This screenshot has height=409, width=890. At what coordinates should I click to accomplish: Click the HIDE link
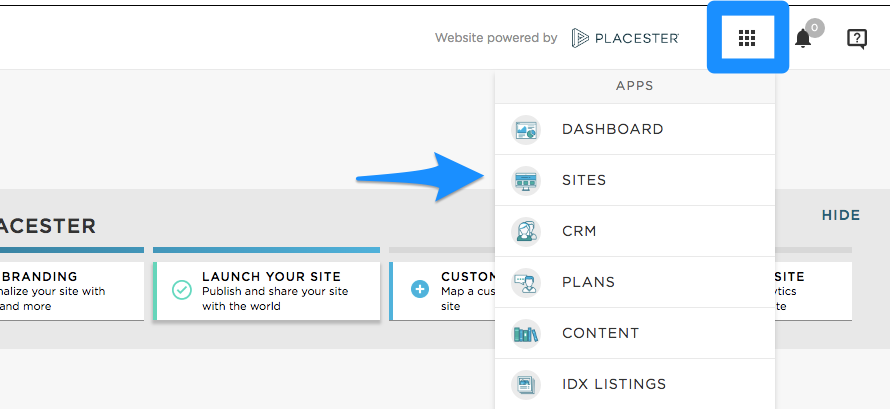click(x=841, y=216)
